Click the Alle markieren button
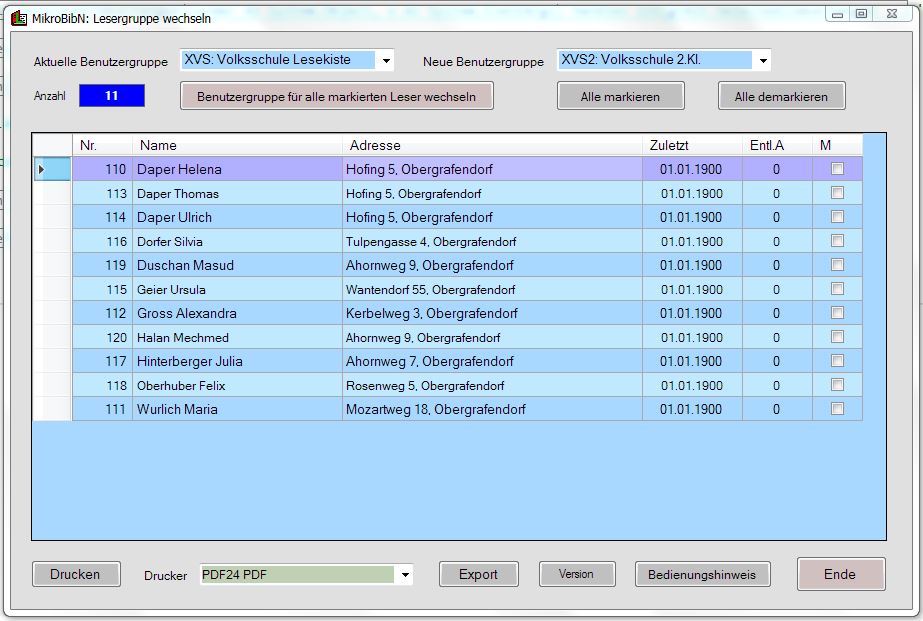The width and height of the screenshot is (923, 621). coord(620,96)
